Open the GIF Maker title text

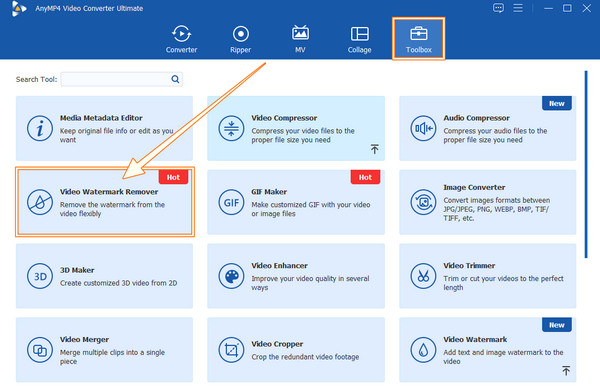pos(269,192)
